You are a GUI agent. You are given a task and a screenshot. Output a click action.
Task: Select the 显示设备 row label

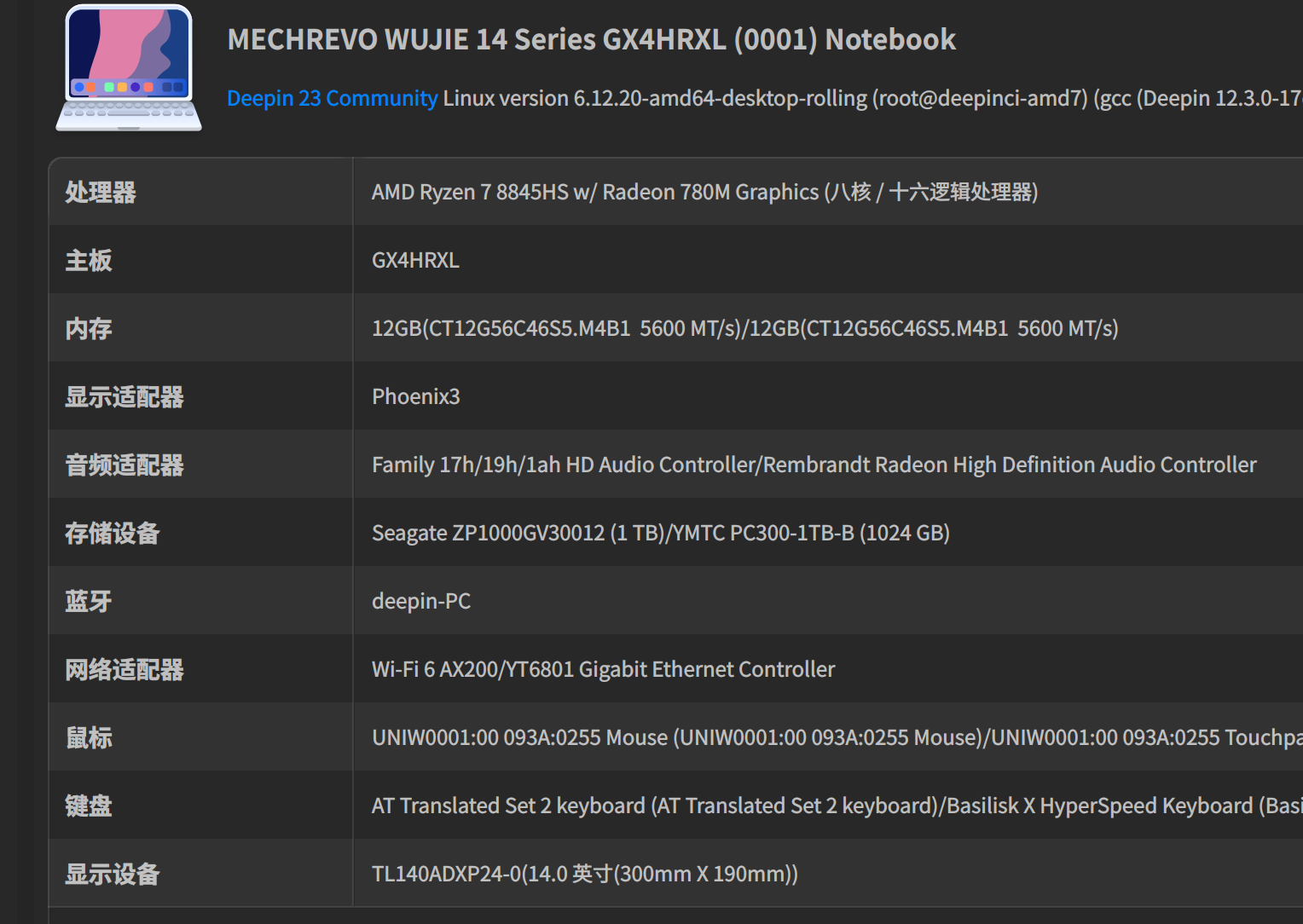tap(113, 874)
